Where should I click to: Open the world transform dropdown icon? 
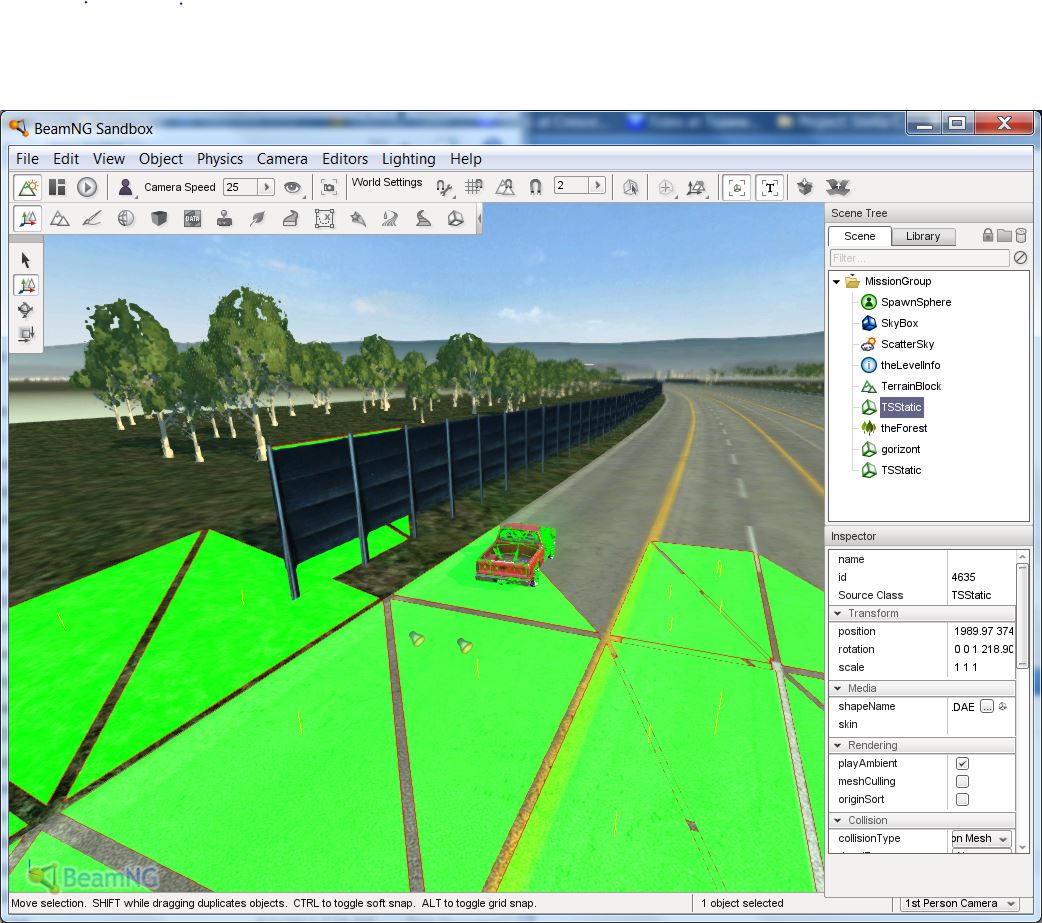pyautogui.click(x=696, y=188)
